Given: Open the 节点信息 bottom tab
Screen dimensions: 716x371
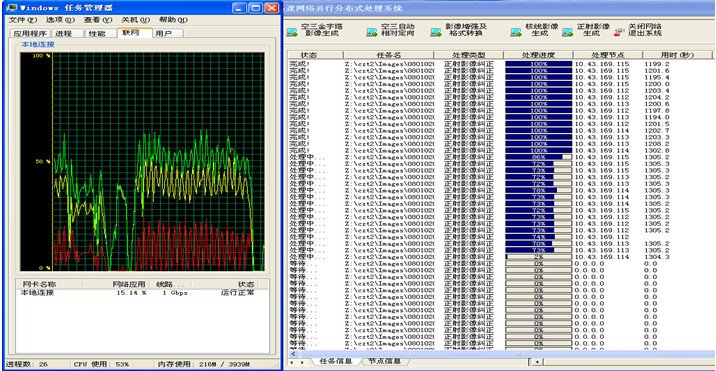Looking at the screenshot, I should tap(383, 361).
